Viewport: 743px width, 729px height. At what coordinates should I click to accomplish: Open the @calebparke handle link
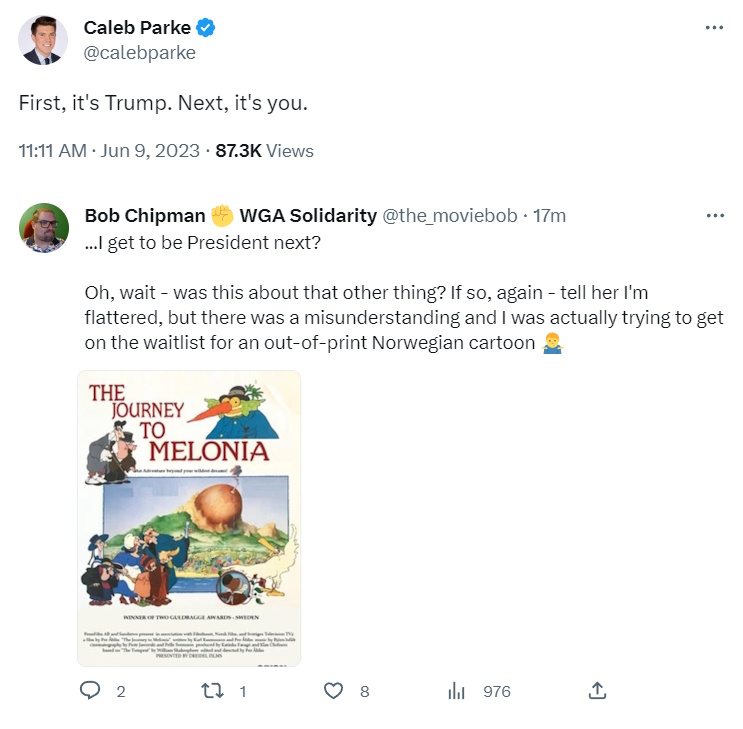tap(140, 53)
